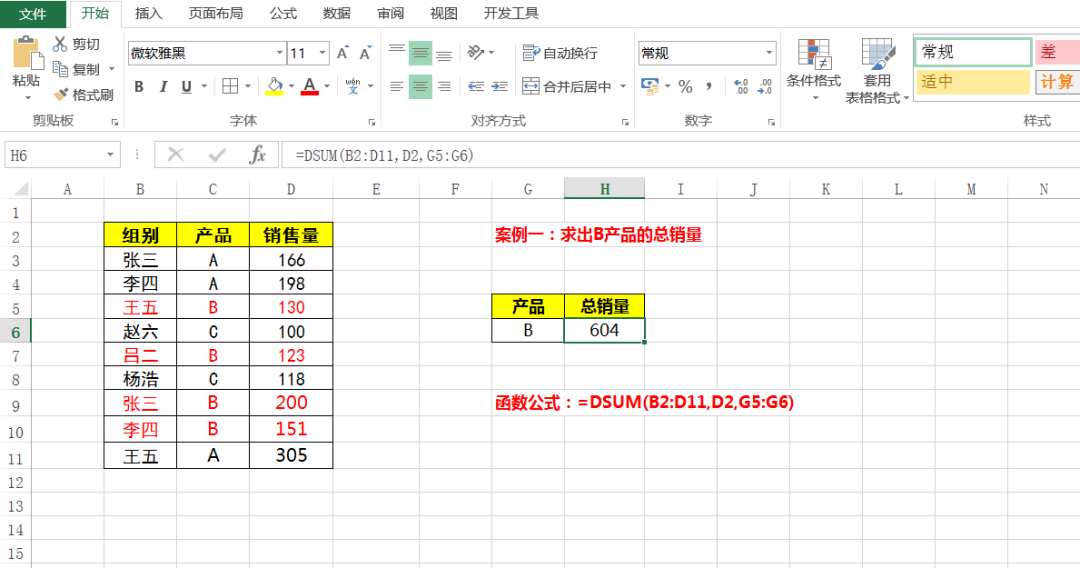Confirm formula entry with checkmark icon
1080x568 pixels.
pyautogui.click(x=217, y=155)
